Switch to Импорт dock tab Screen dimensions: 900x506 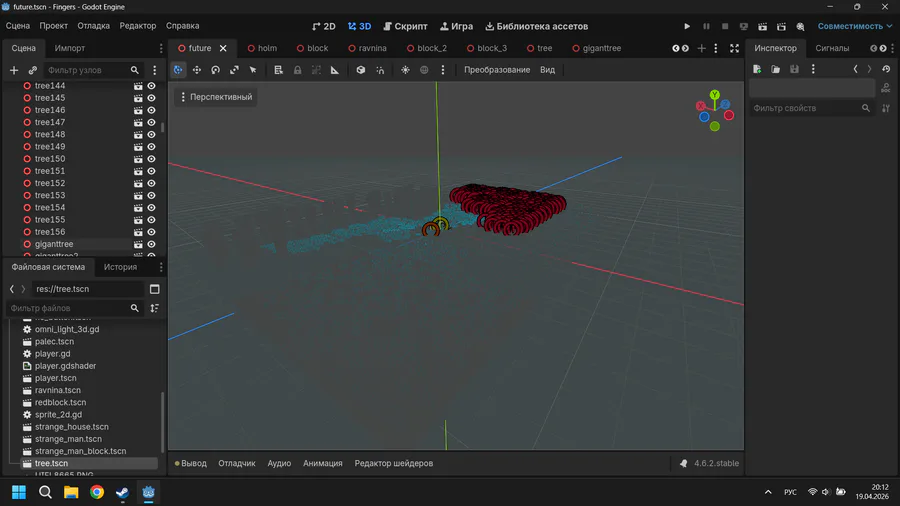[69, 48]
